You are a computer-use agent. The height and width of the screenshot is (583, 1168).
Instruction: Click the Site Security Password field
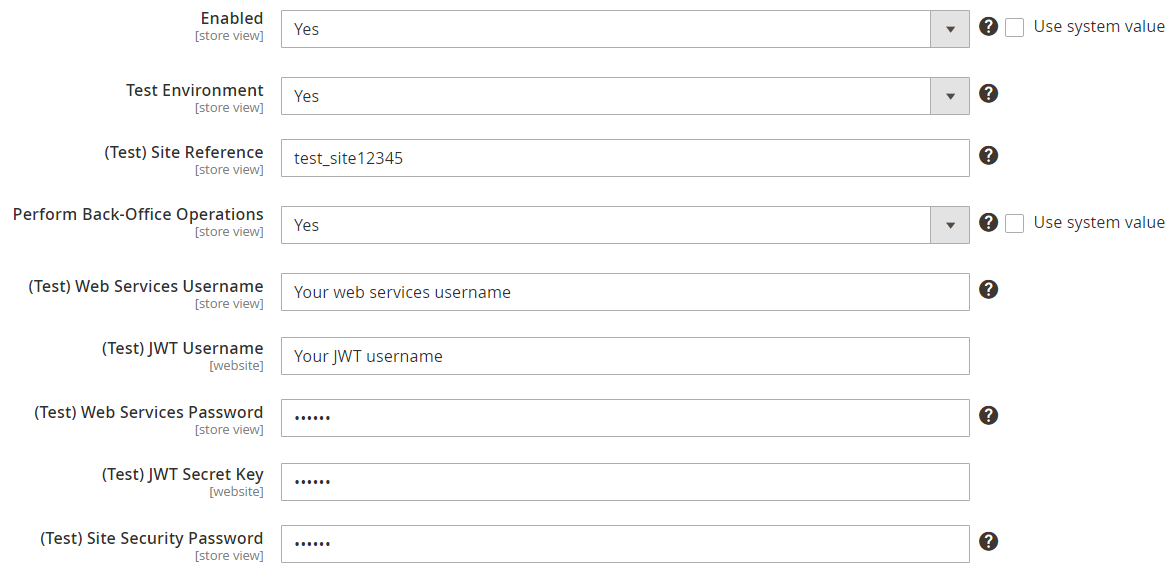pyautogui.click(x=625, y=544)
